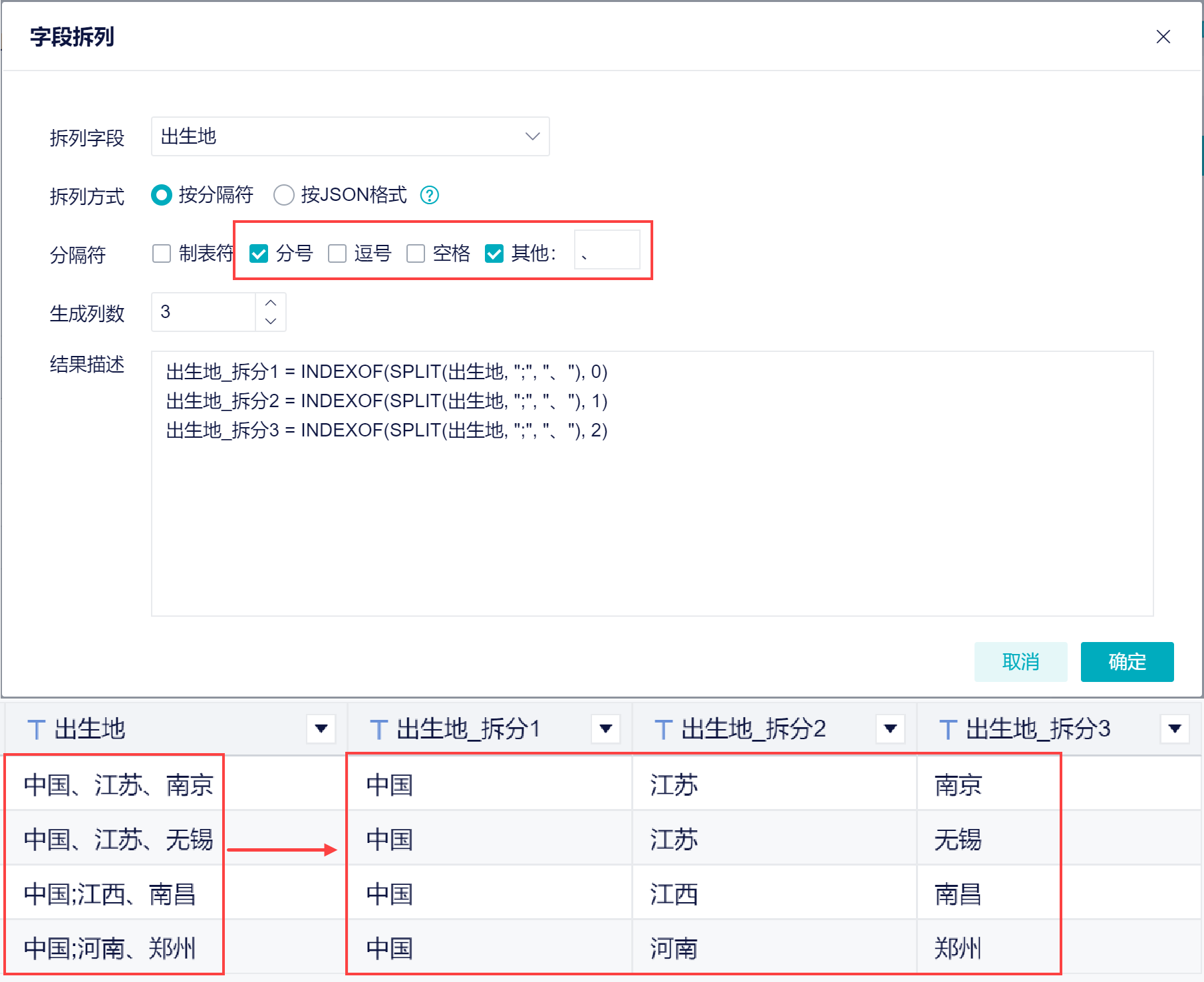
Task: Enable the 制表符 delimiter checkbox
Action: [162, 253]
